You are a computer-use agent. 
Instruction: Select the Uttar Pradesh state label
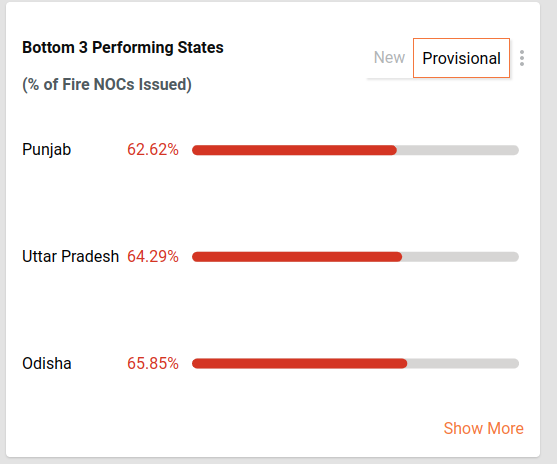[70, 256]
